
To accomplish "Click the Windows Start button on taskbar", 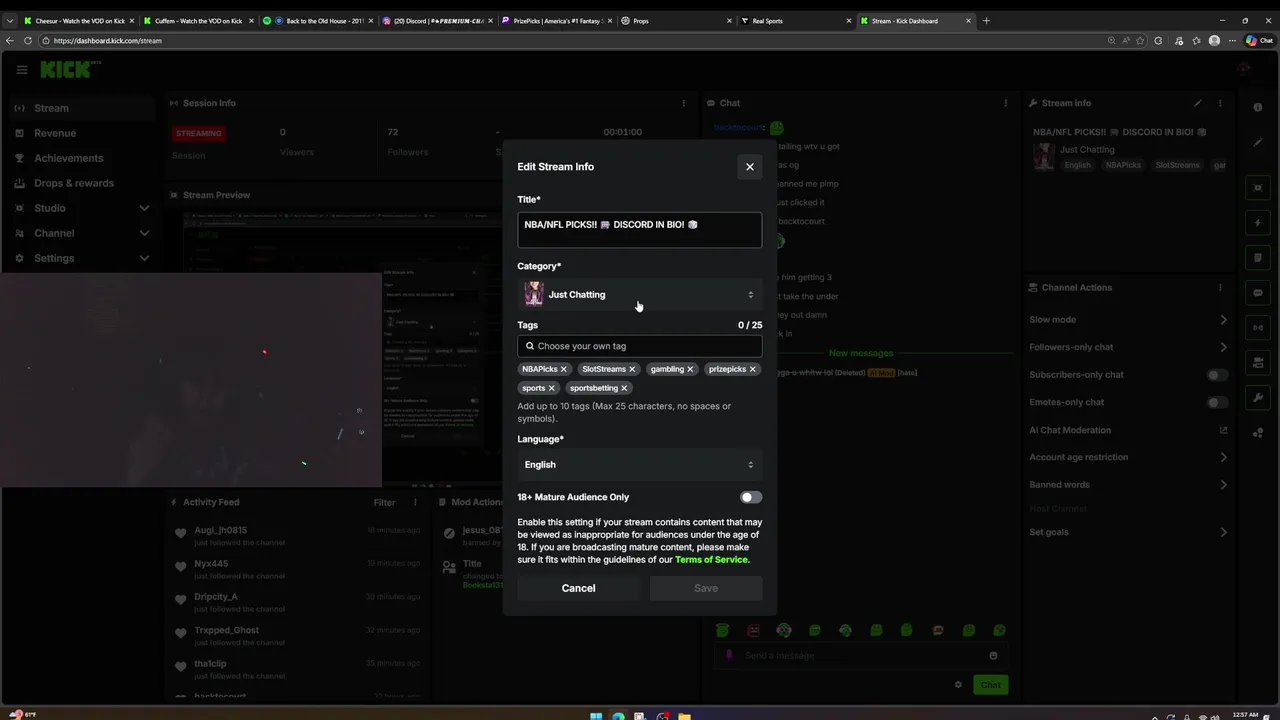I will [596, 715].
